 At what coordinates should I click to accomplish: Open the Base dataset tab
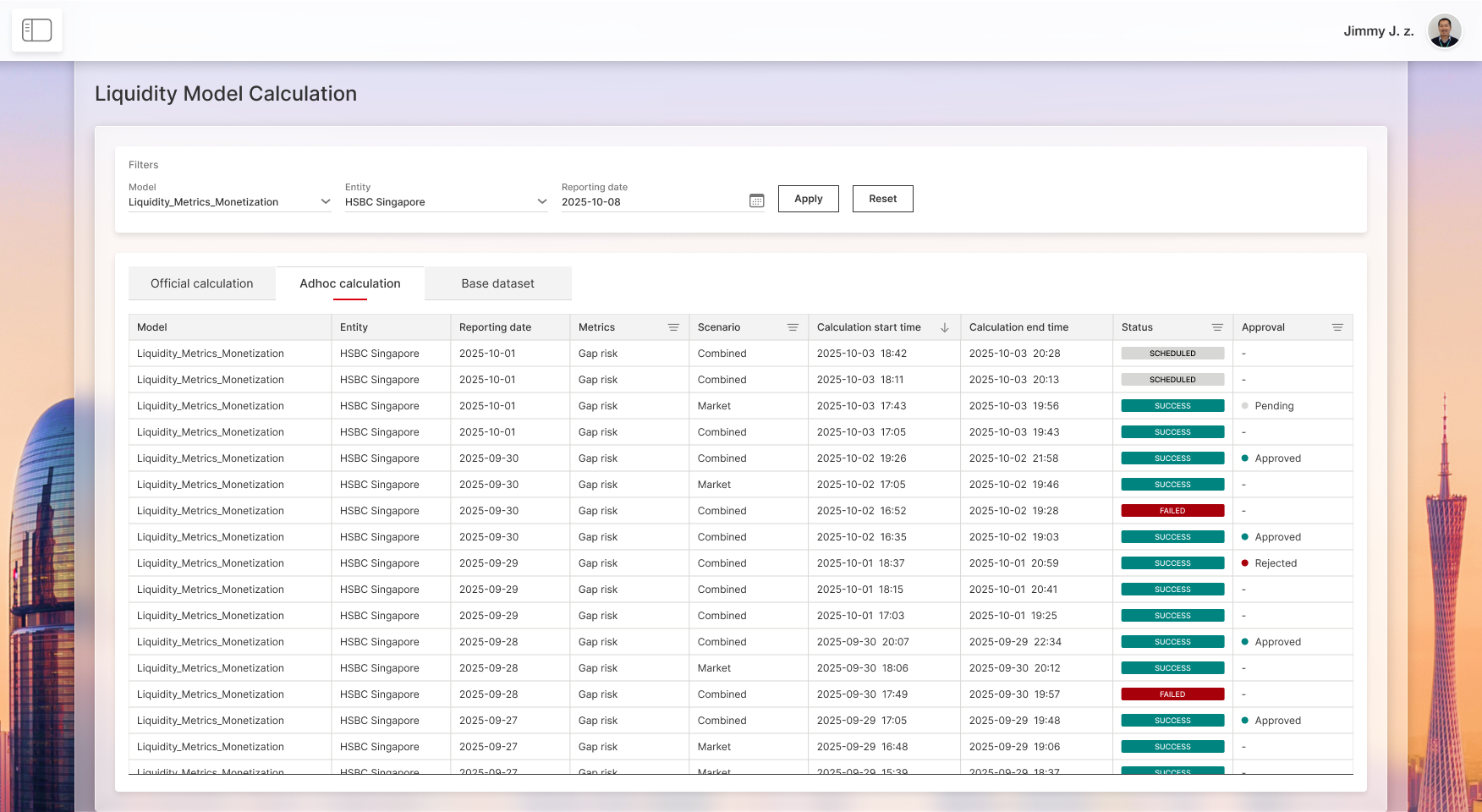[497, 283]
